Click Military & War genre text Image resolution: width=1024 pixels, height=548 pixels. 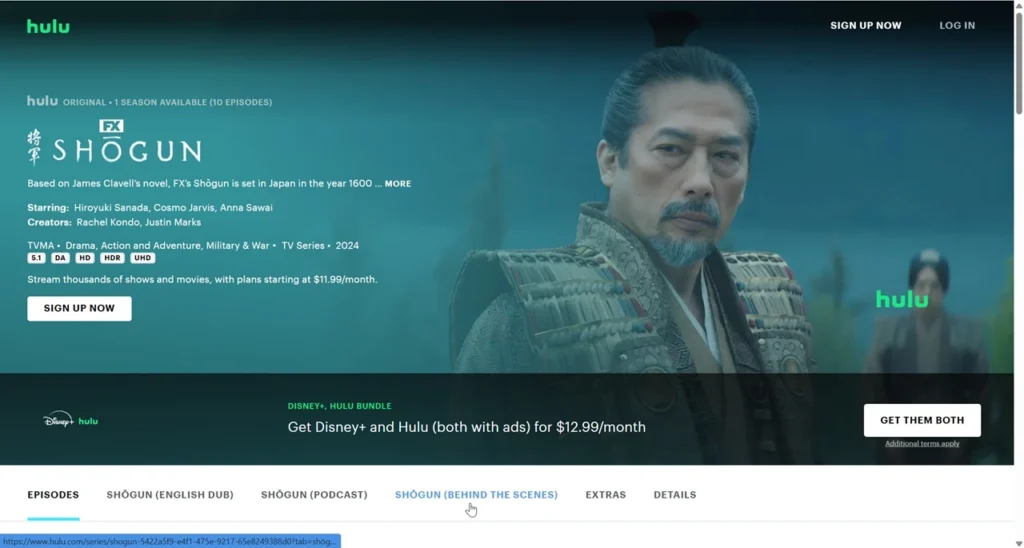pyautogui.click(x=238, y=246)
